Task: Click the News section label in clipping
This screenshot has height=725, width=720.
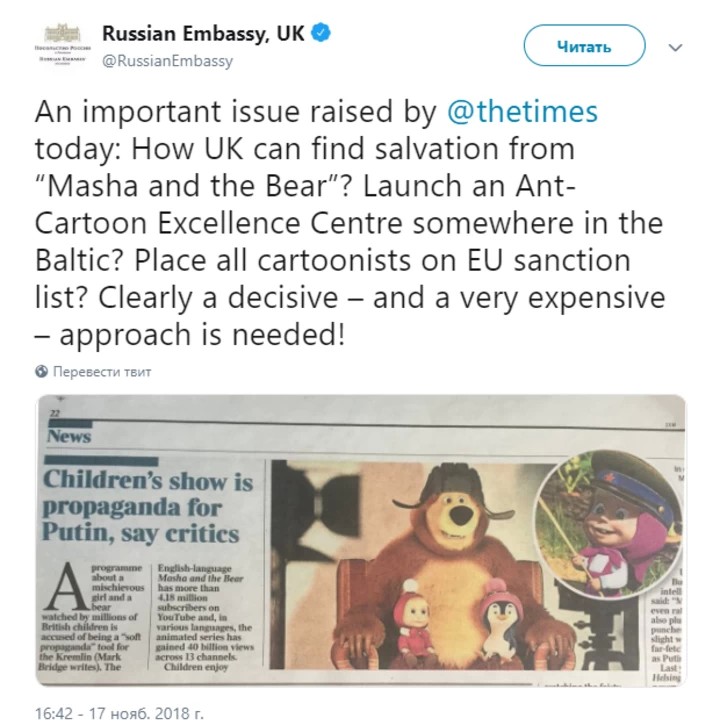Action: point(69,436)
